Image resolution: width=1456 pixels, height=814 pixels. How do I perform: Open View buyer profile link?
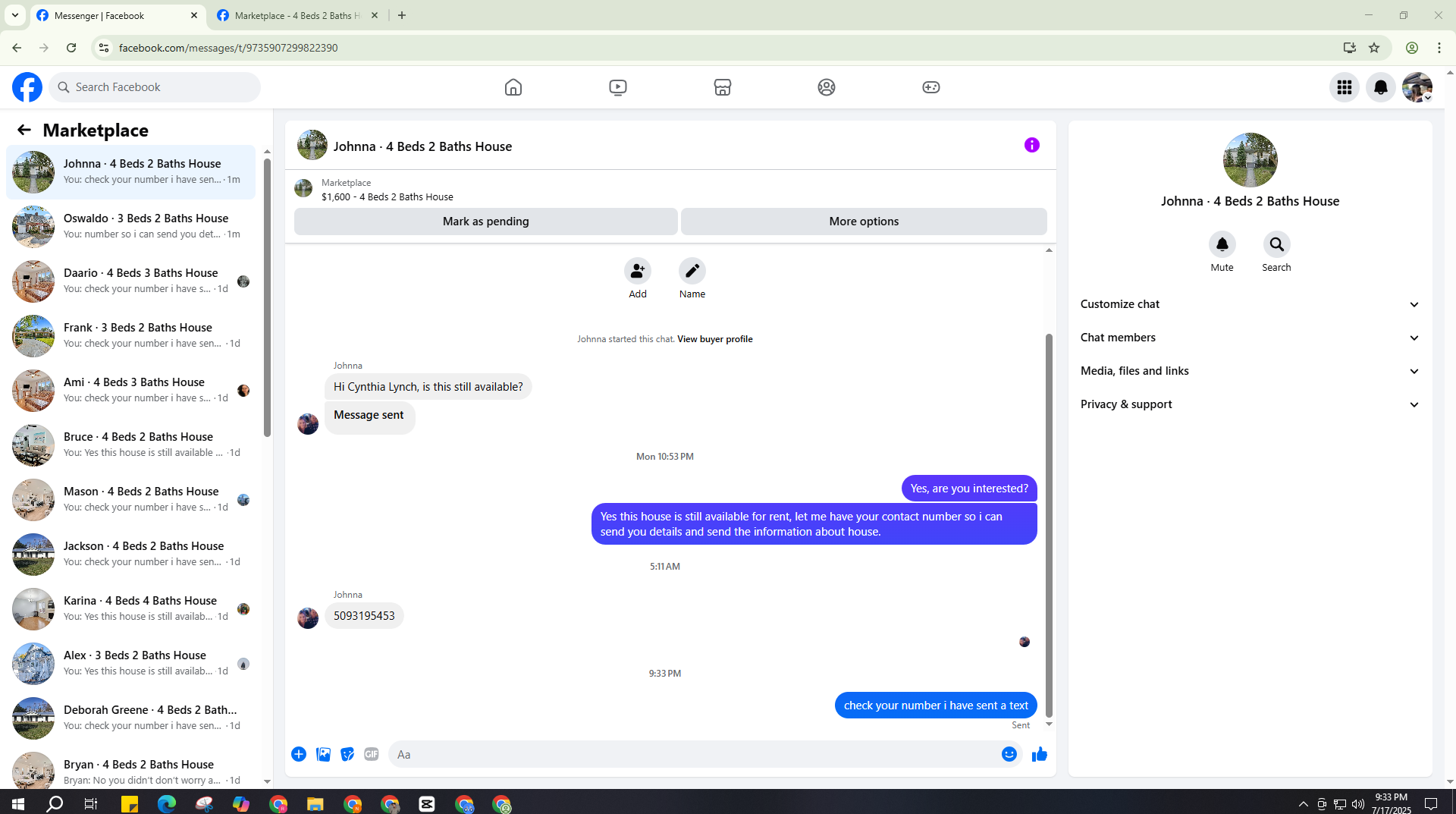click(x=715, y=339)
